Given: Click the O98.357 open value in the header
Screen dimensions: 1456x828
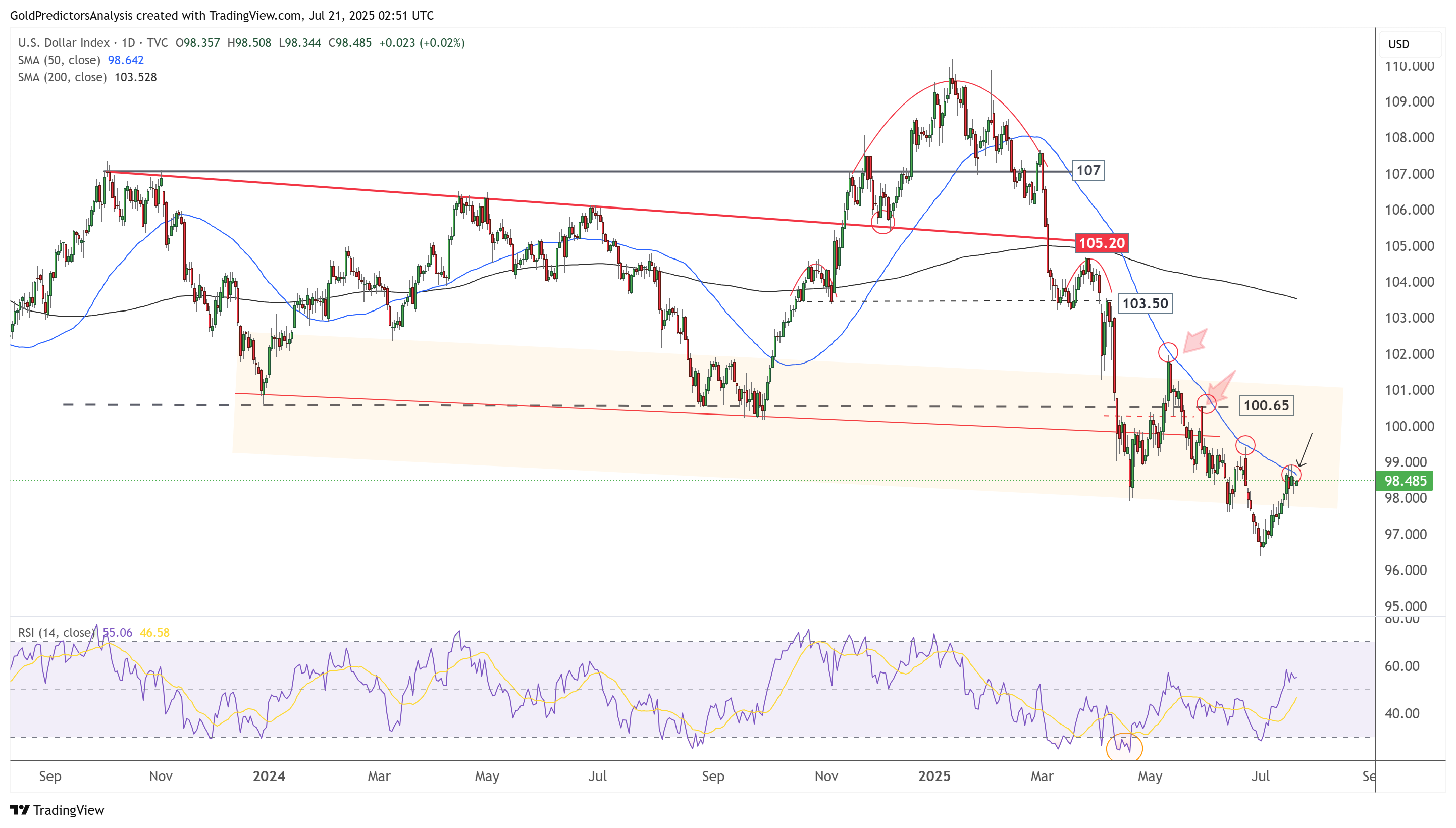Looking at the screenshot, I should (x=197, y=43).
